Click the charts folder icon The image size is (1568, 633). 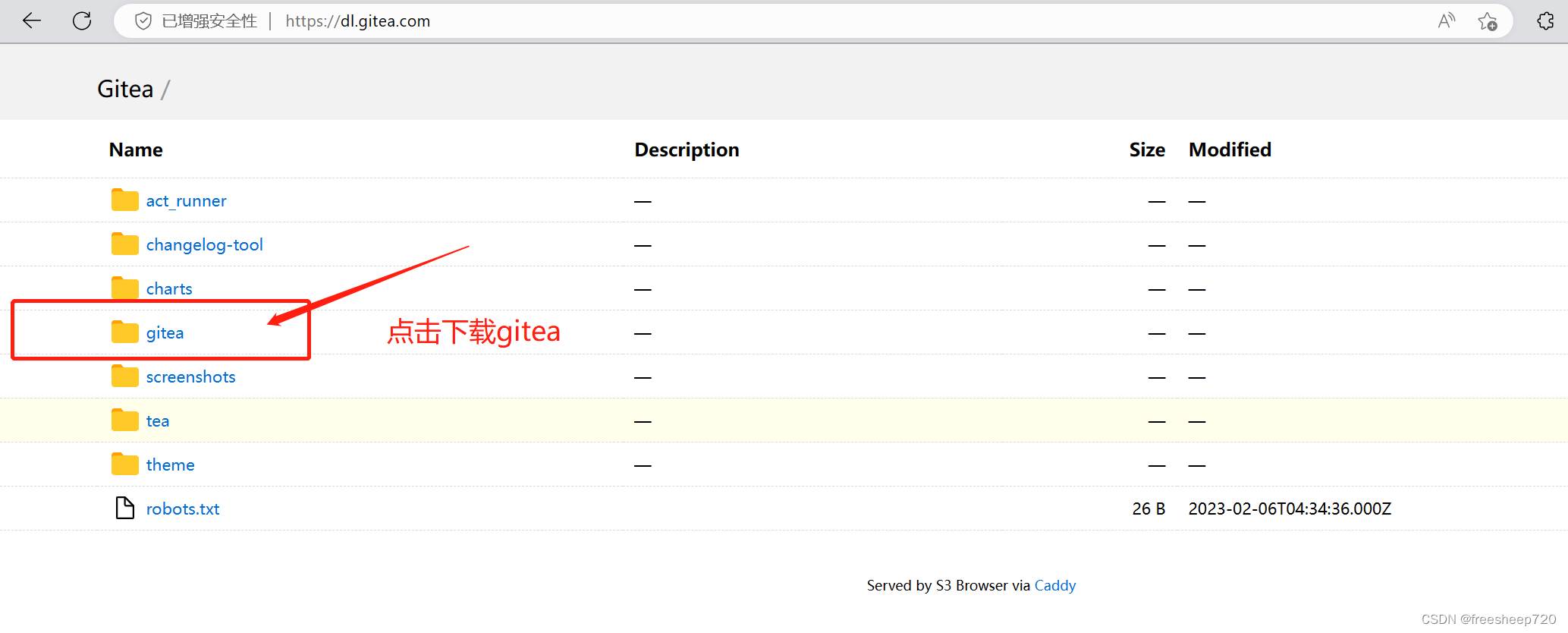point(124,288)
